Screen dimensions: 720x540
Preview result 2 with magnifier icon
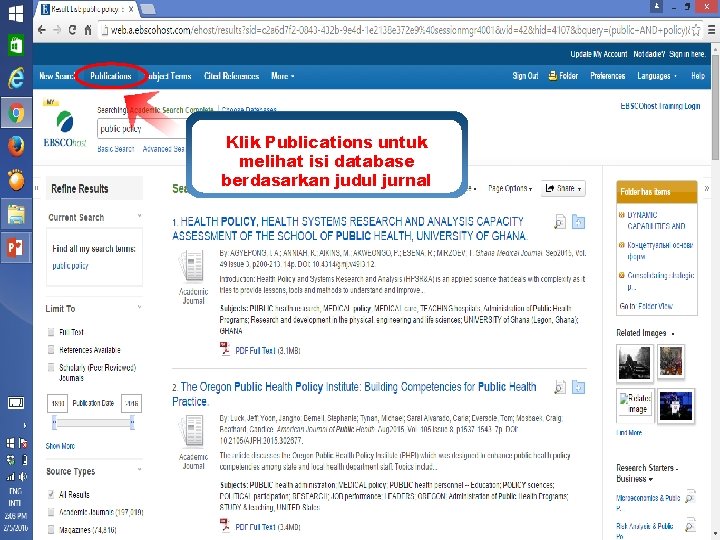click(560, 387)
